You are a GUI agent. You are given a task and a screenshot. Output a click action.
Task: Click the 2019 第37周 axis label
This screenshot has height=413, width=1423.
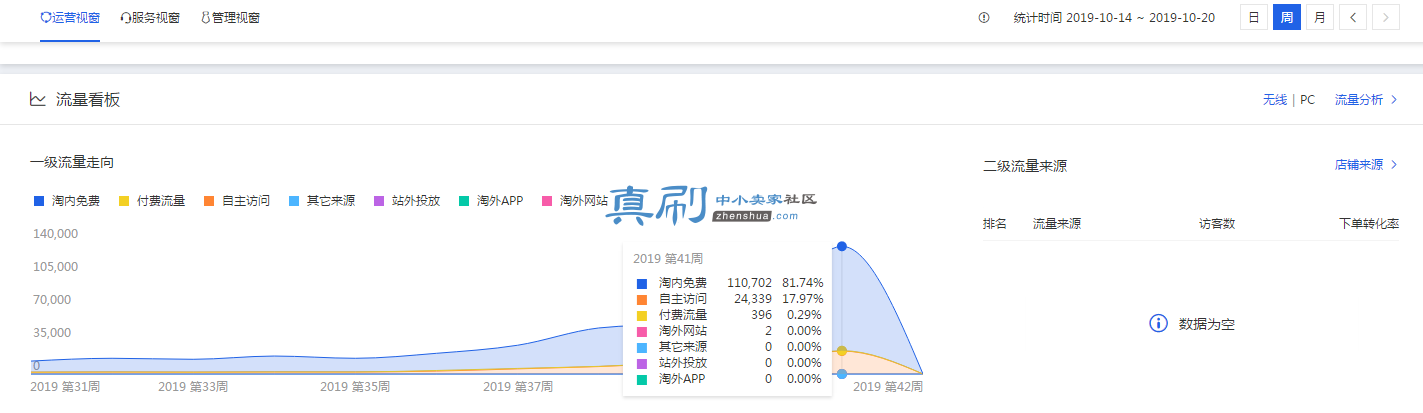(x=518, y=386)
